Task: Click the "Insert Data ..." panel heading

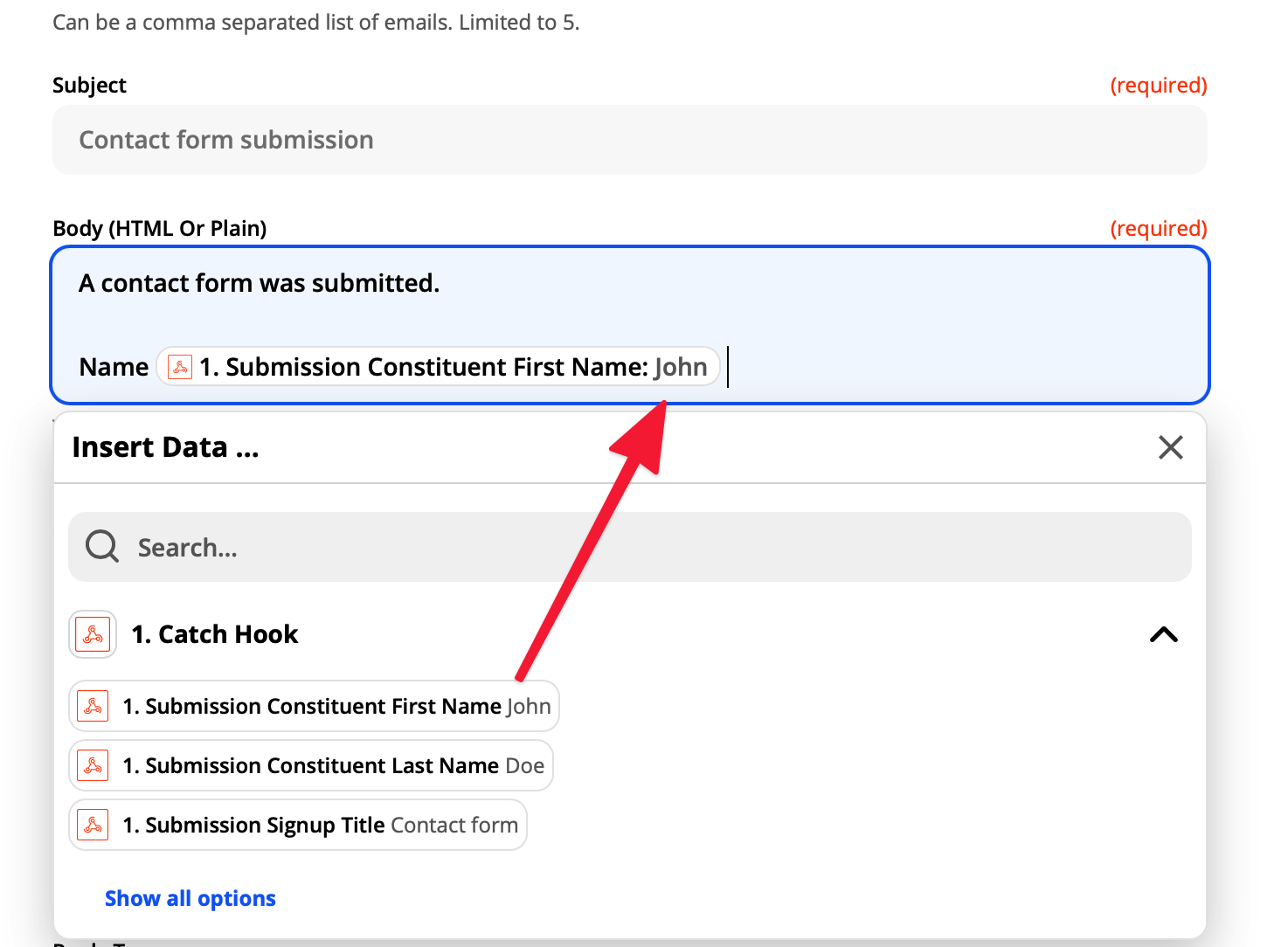Action: pos(166,447)
